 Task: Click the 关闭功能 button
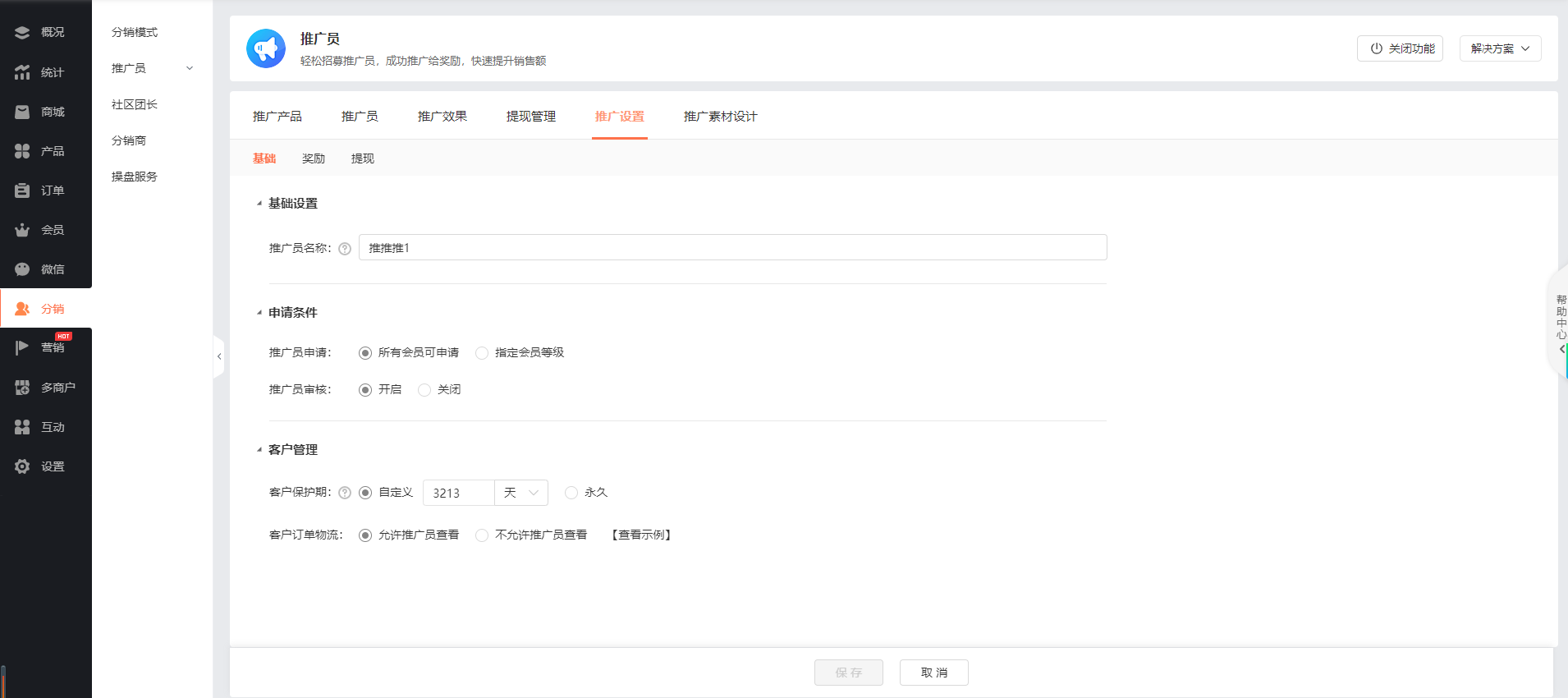pos(1400,48)
